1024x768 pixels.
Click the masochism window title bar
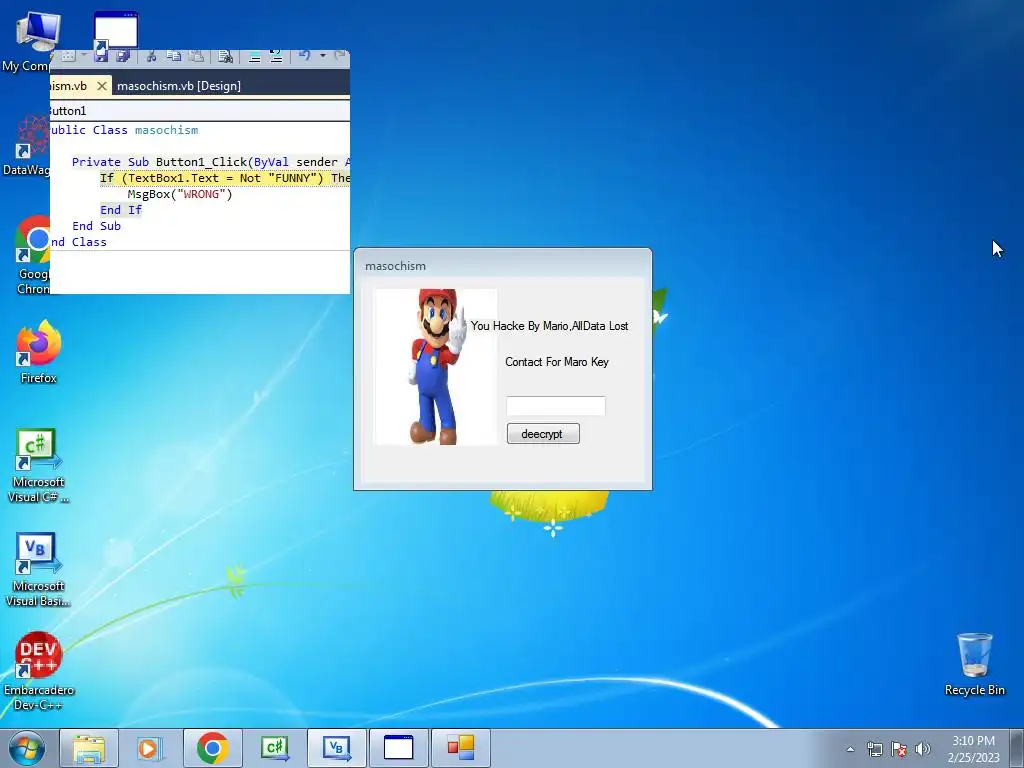(x=503, y=265)
